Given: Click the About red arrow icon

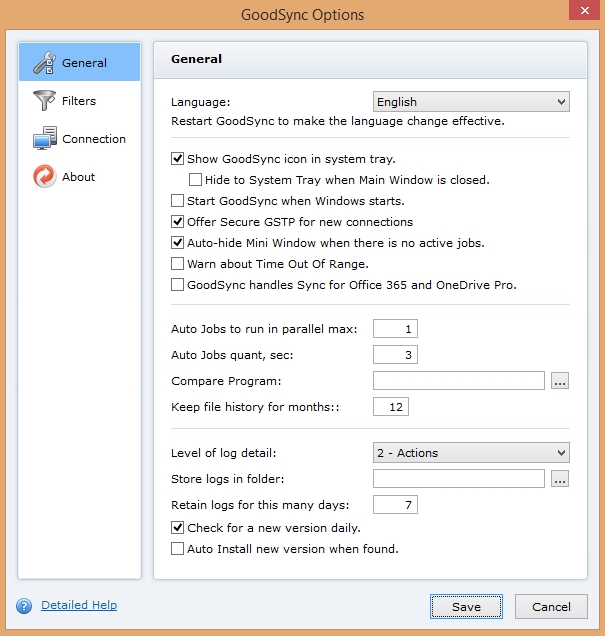Looking at the screenshot, I should tap(44, 176).
